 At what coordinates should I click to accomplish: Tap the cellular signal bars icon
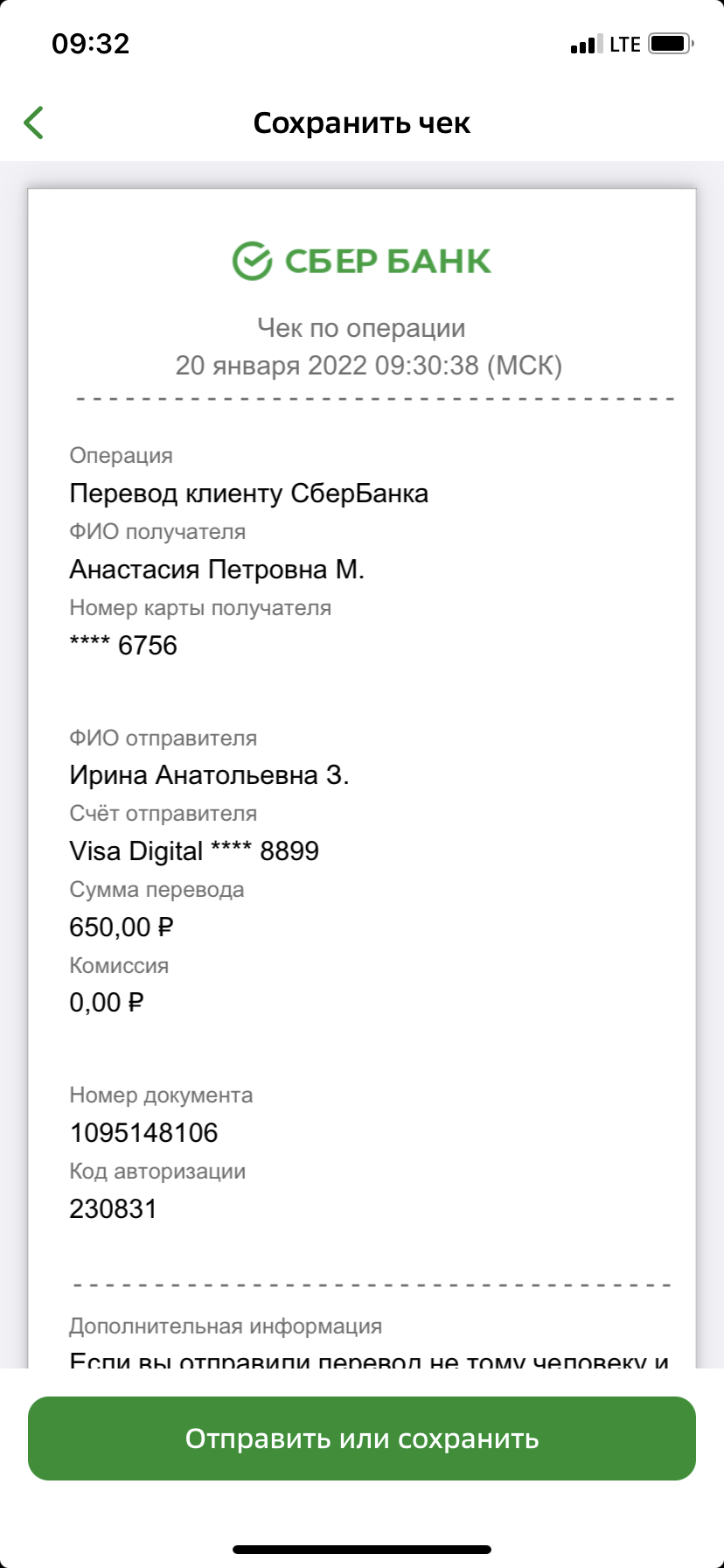[x=586, y=45]
